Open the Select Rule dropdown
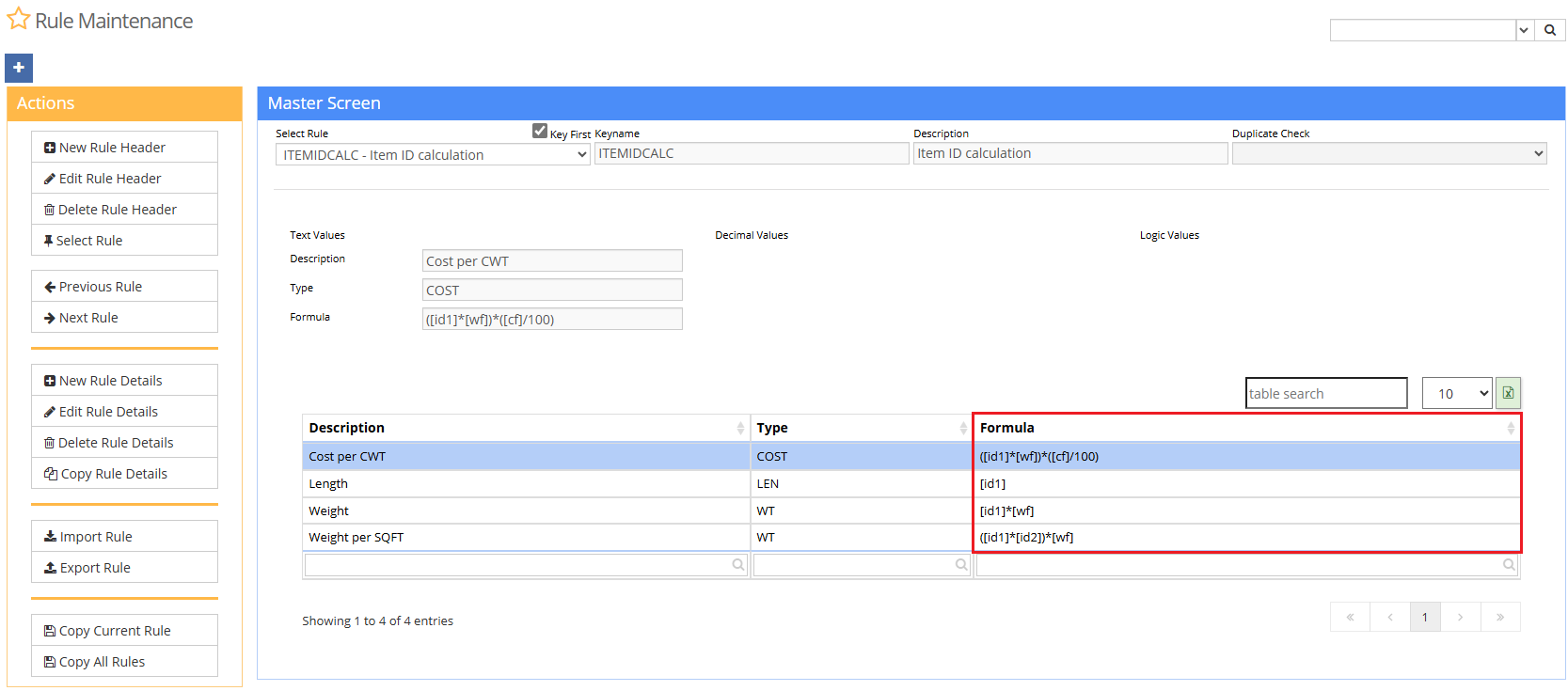This screenshot has width=1568, height=691. coord(433,155)
